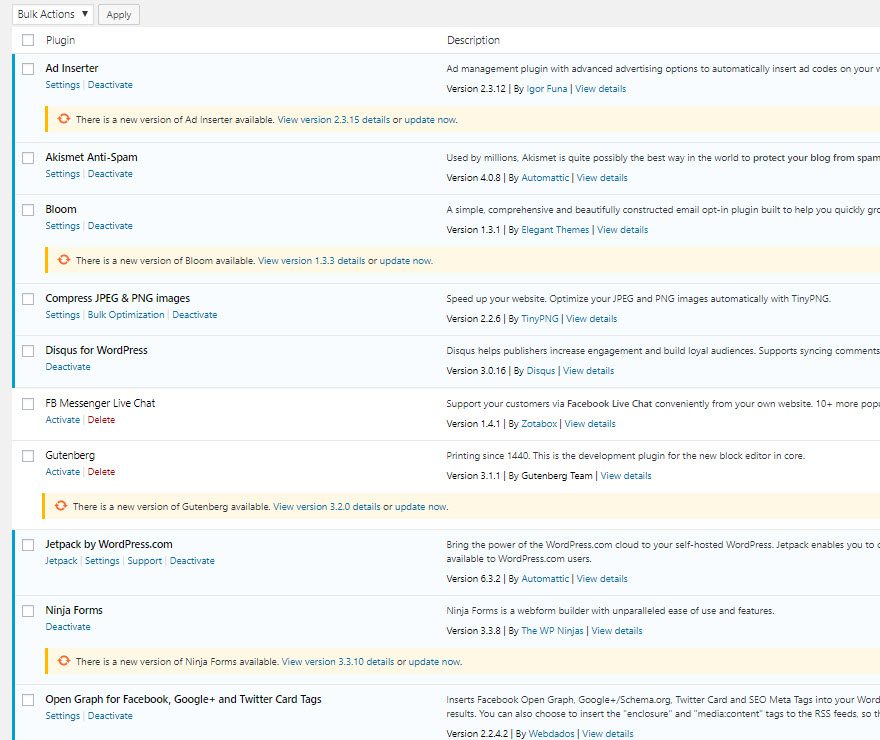Sort by the Plugin column header

[x=61, y=40]
